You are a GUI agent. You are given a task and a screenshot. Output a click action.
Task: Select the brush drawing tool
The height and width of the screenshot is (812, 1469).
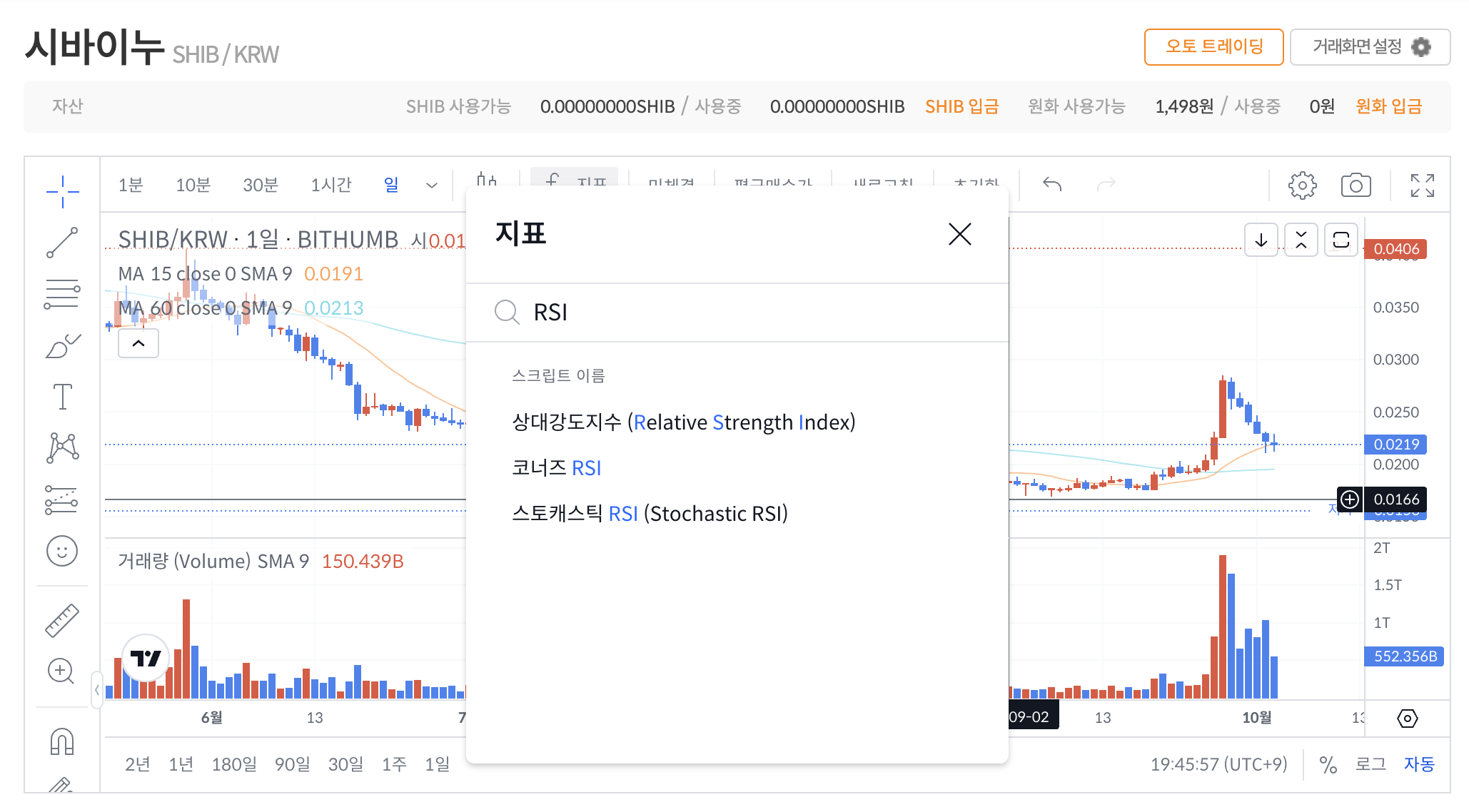pos(62,346)
